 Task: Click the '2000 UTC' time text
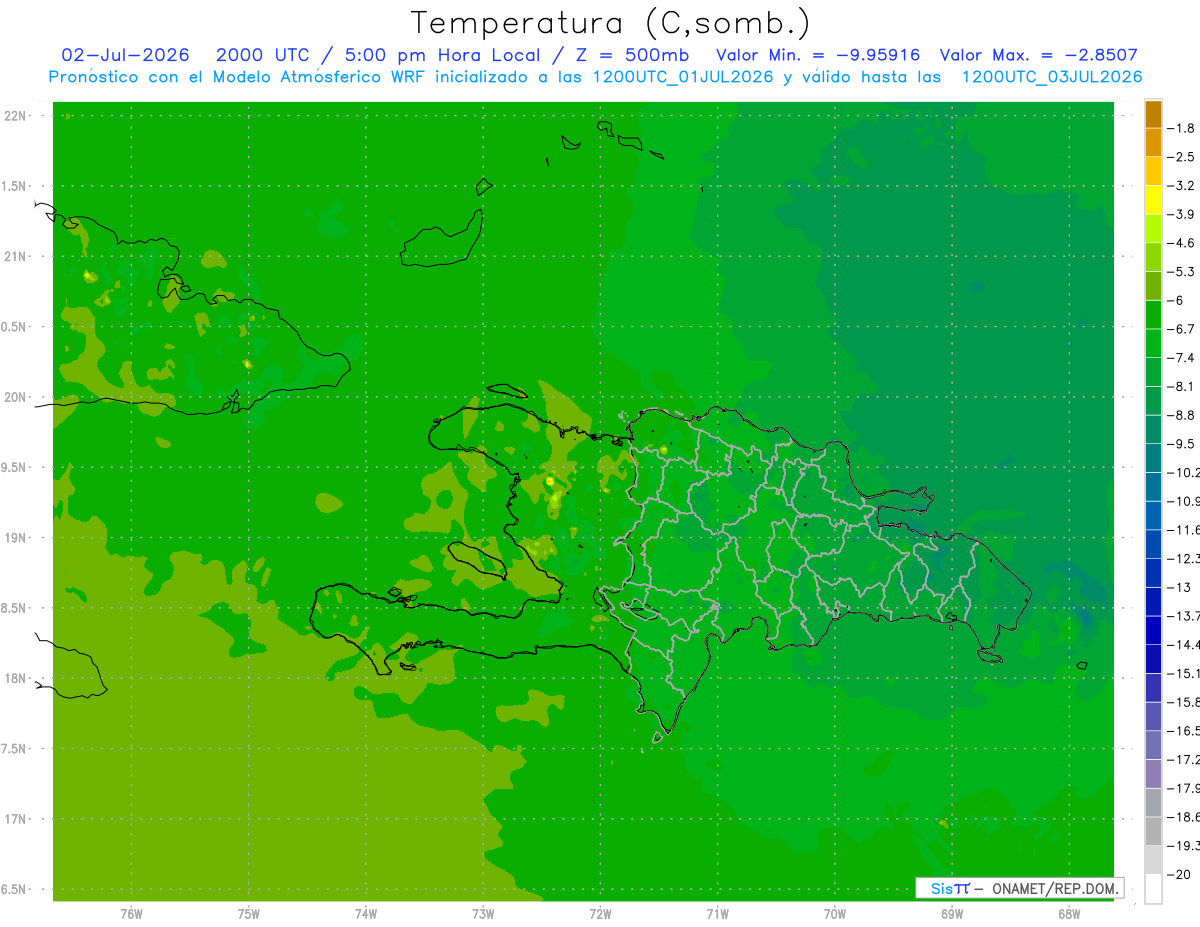pos(262,55)
